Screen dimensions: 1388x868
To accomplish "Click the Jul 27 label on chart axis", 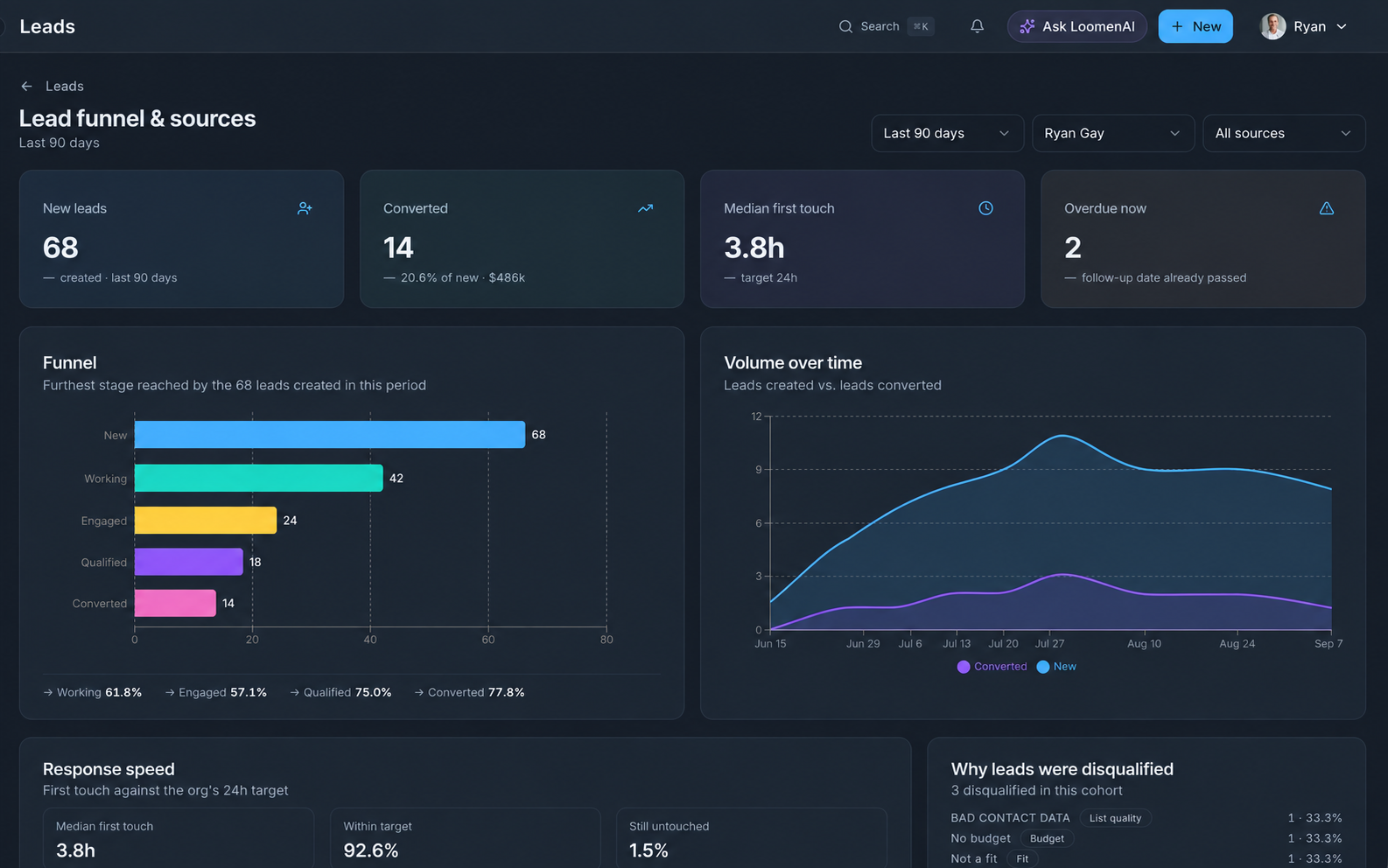I will tap(1049, 644).
